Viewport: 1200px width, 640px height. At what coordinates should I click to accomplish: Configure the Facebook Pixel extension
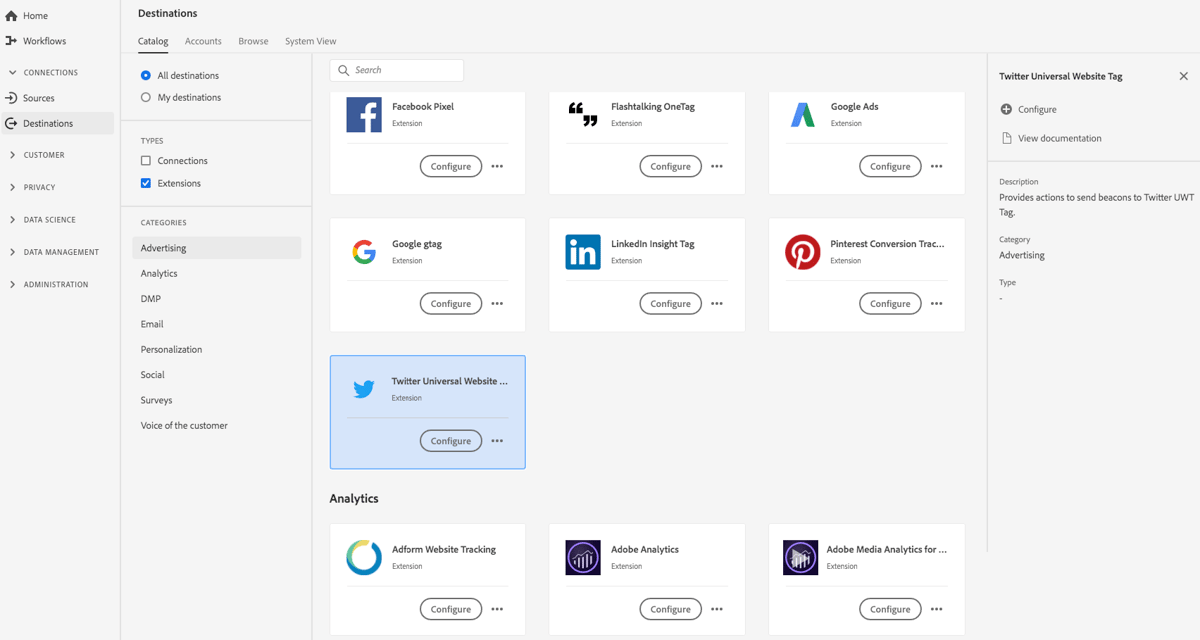click(x=450, y=166)
